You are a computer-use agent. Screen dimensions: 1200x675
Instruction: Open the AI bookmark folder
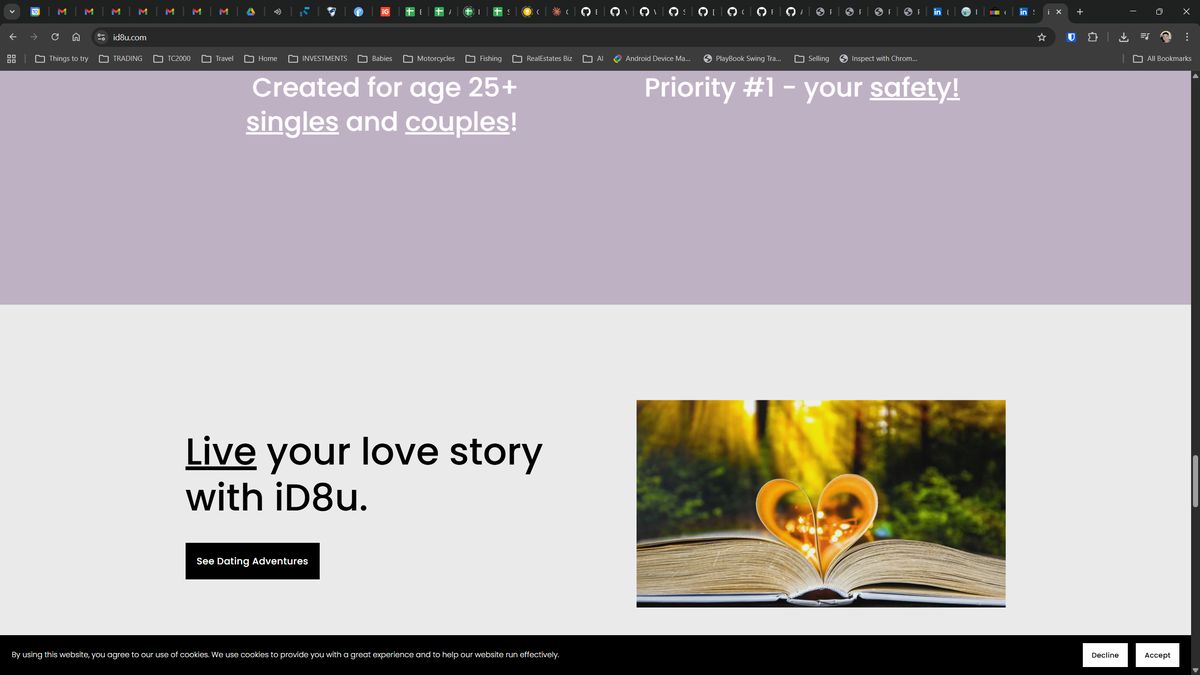[593, 59]
